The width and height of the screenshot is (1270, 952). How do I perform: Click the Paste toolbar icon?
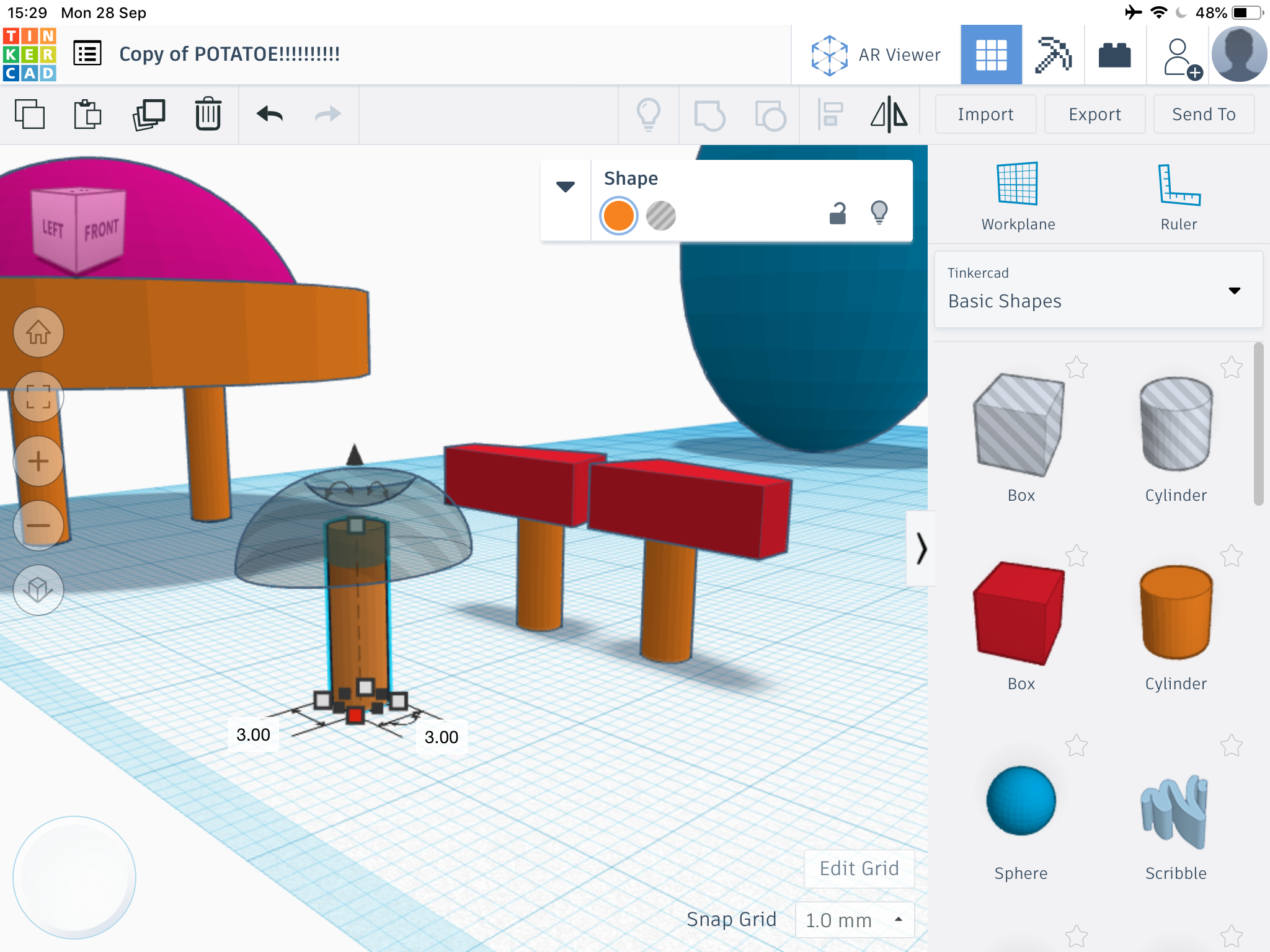tap(87, 114)
